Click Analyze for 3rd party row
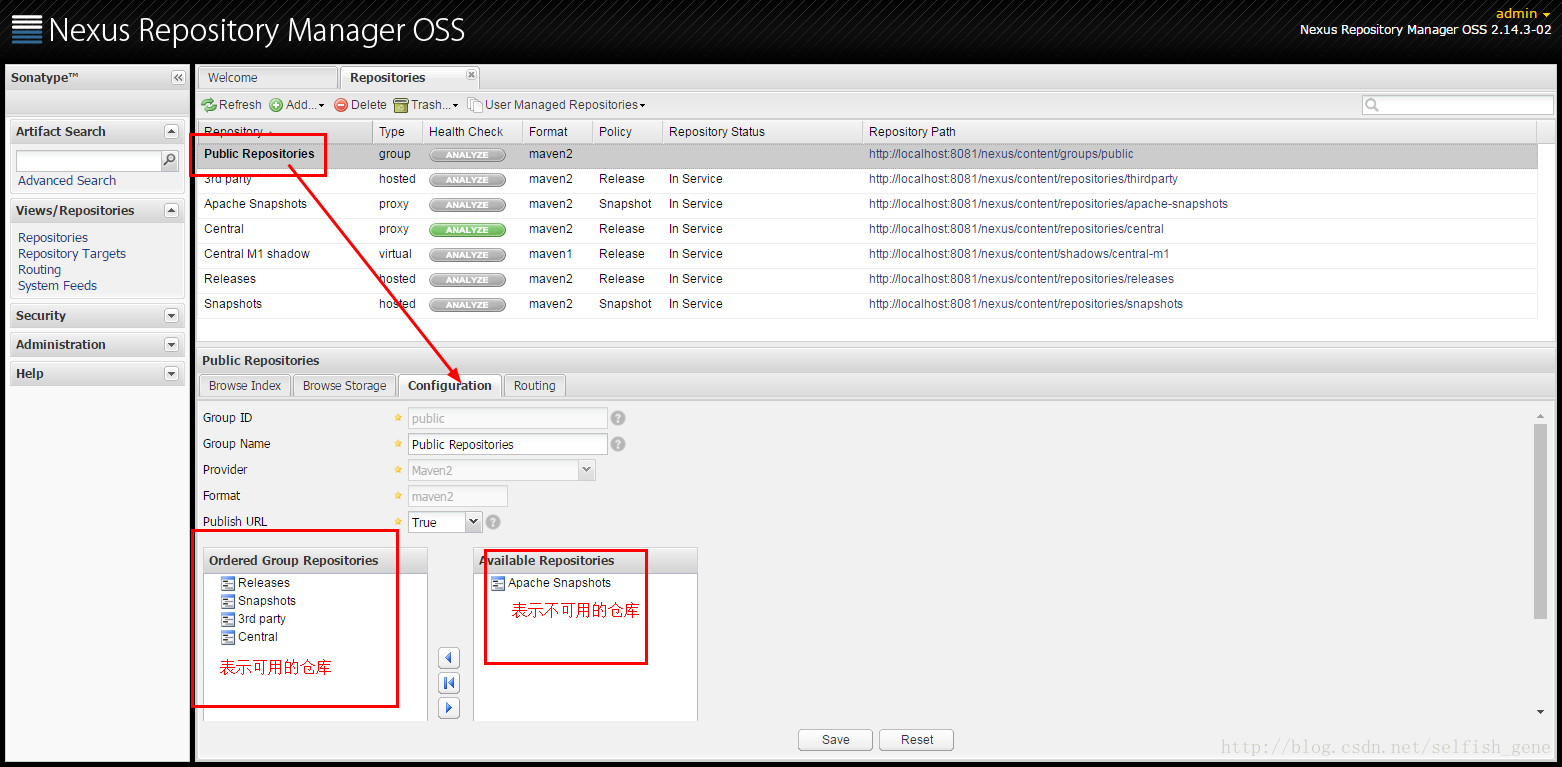The width and height of the screenshot is (1562, 767). [467, 180]
